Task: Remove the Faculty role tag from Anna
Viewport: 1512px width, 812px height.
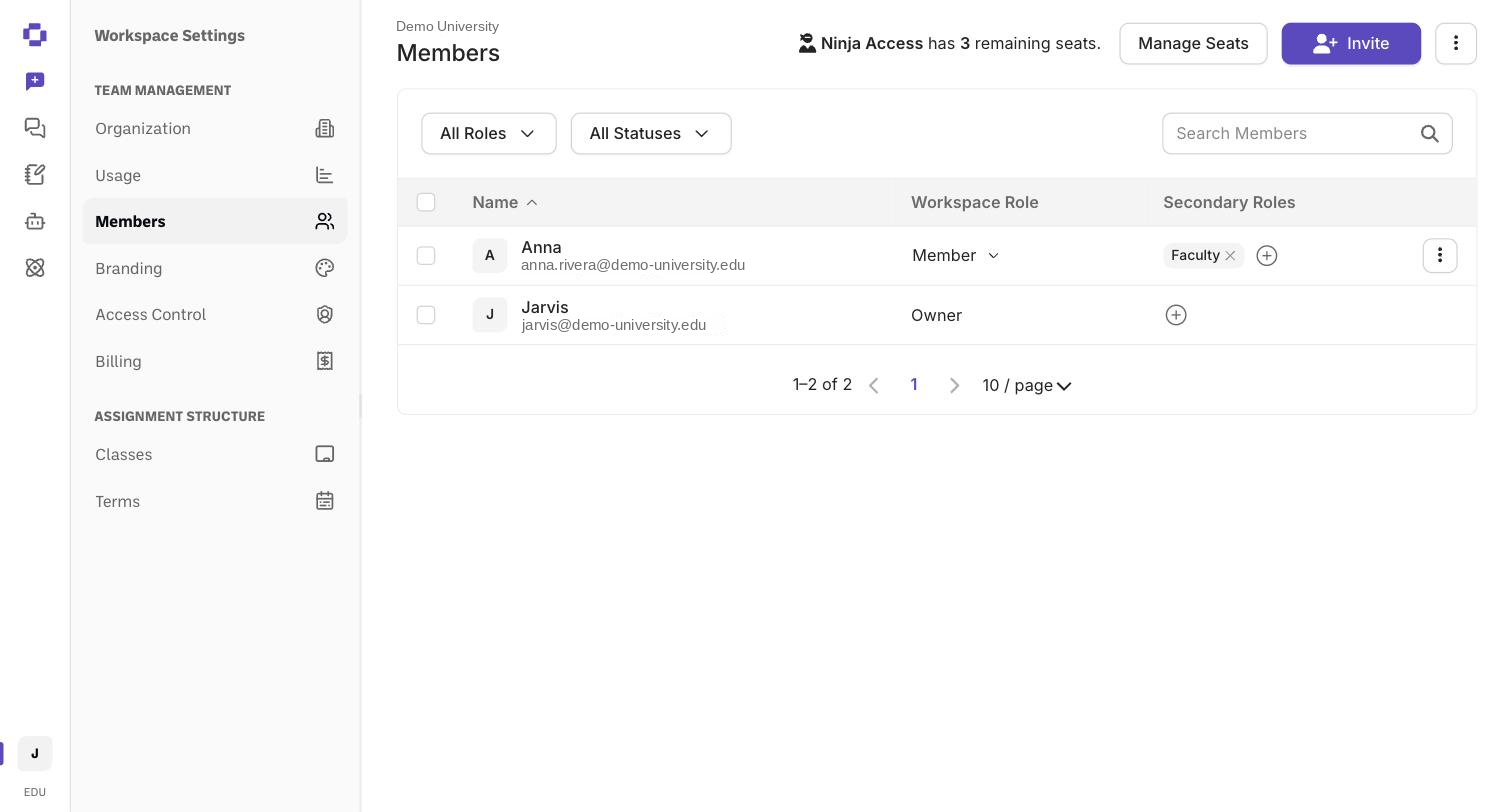Action: 1231,256
